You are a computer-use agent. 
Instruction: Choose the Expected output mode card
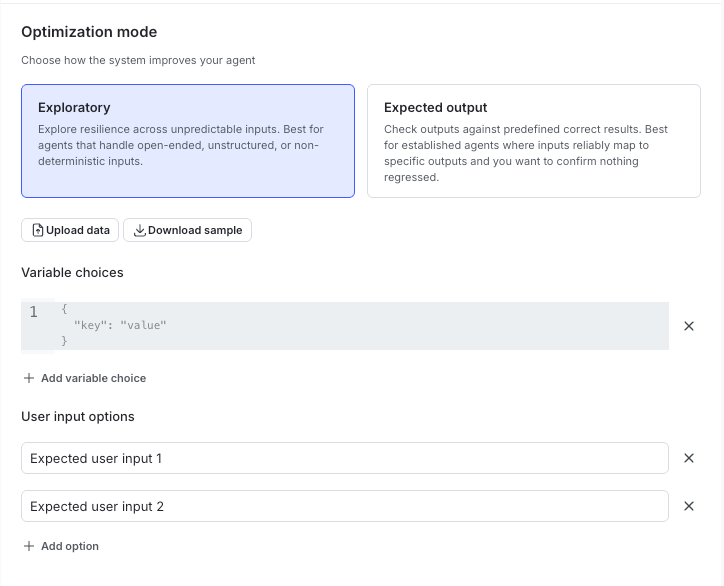pos(534,141)
